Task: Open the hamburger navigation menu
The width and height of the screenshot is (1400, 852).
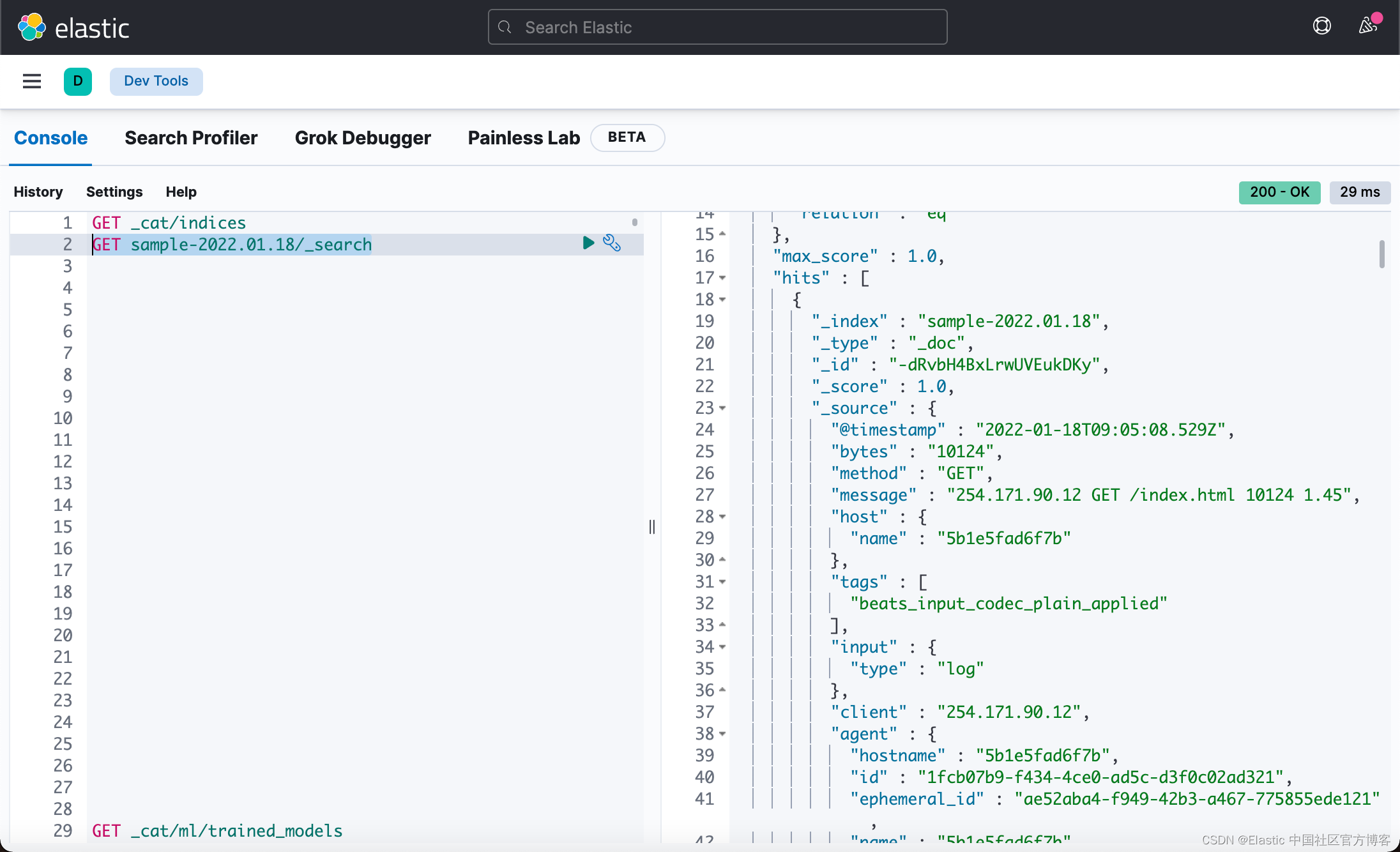Action: (x=32, y=81)
